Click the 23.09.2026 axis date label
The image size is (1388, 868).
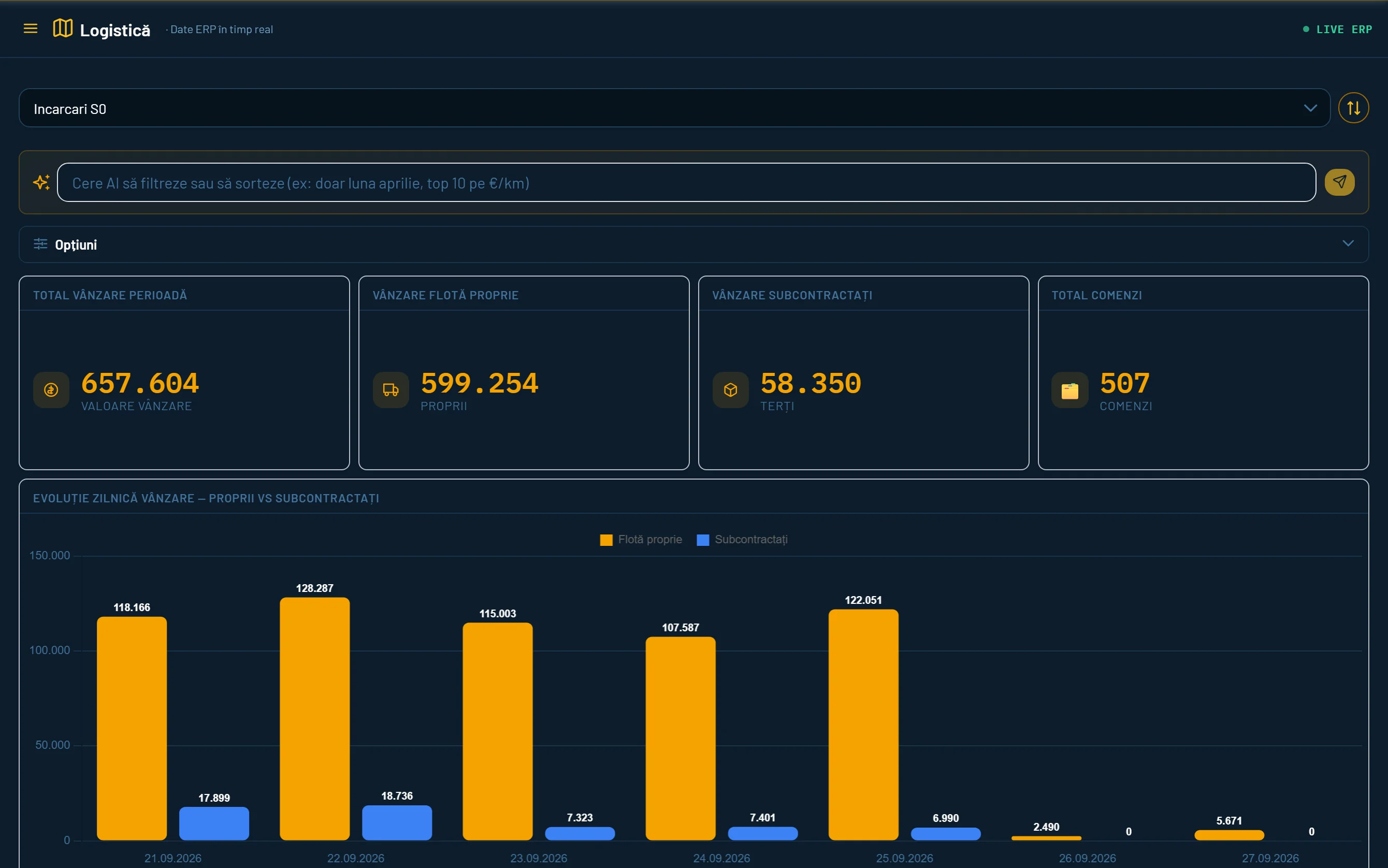click(539, 858)
